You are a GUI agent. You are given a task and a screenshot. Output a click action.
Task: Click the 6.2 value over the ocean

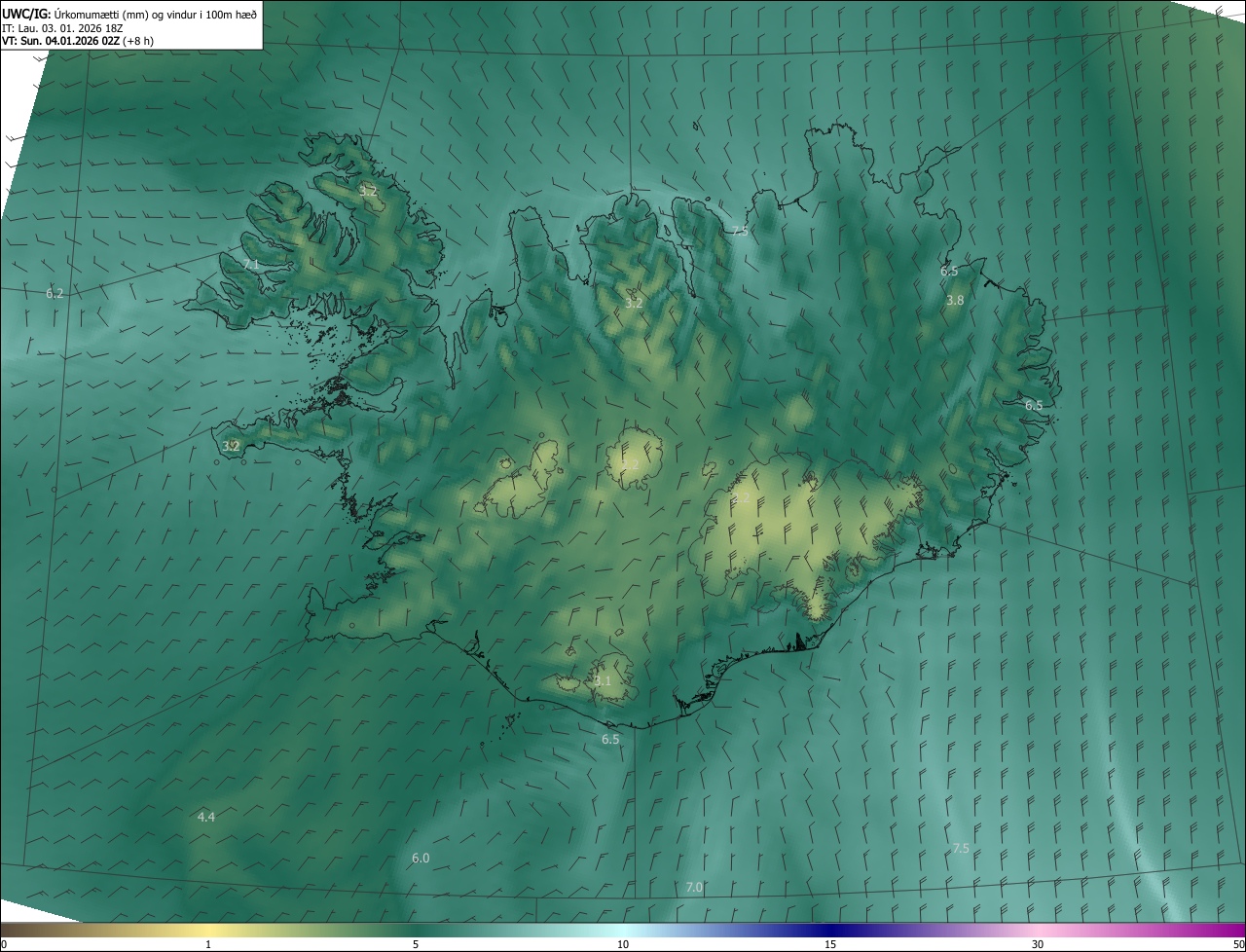click(x=55, y=293)
